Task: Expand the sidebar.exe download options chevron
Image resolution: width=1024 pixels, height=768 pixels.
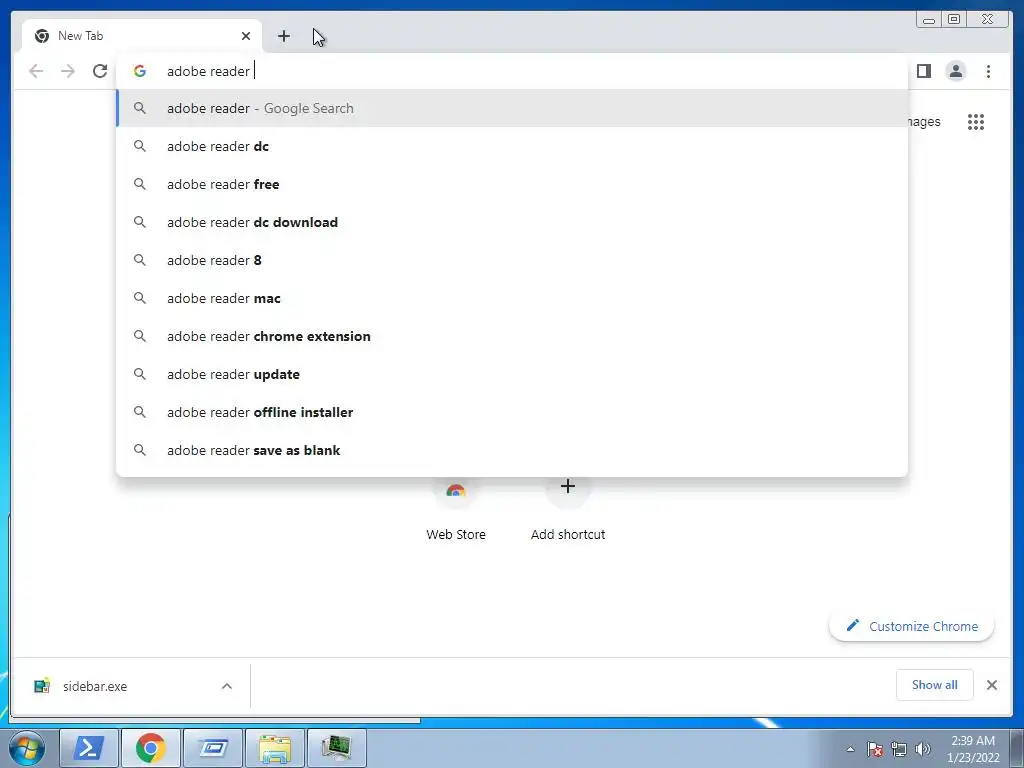Action: click(x=227, y=686)
